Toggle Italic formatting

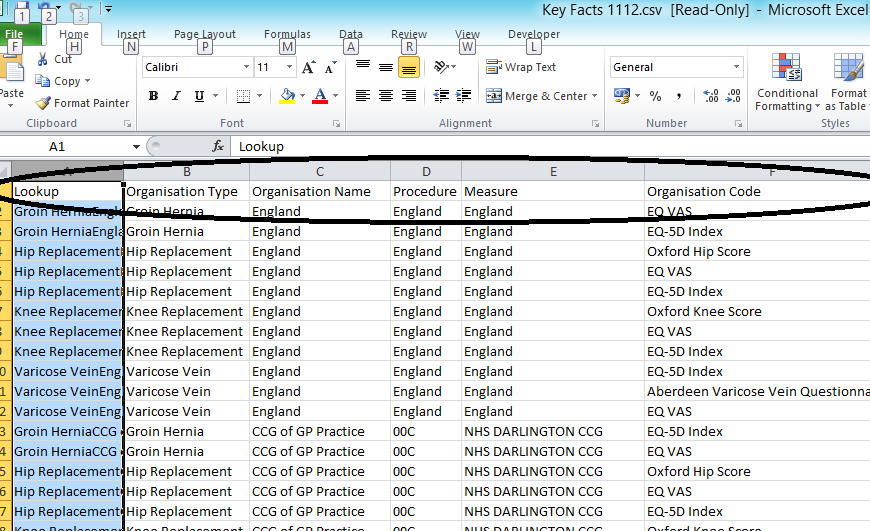pyautogui.click(x=176, y=96)
